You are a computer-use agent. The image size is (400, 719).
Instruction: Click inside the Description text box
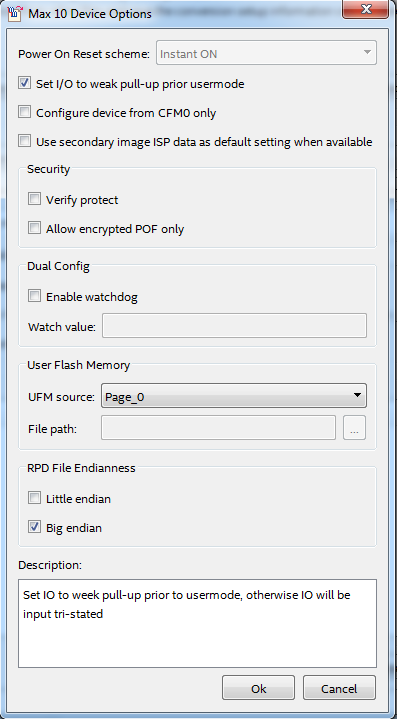(198, 623)
